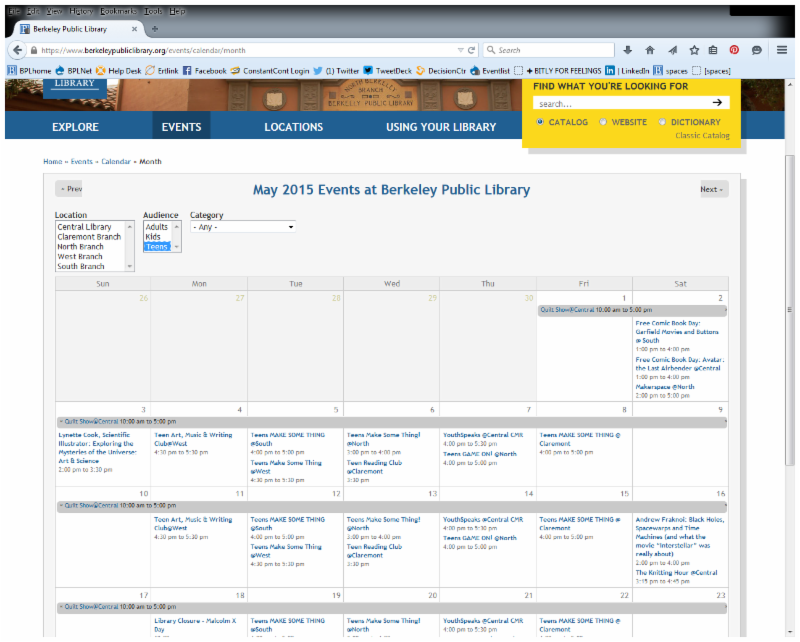Select Claremont Branch in Location list
Screen dimensions: 800x642
tap(89, 237)
